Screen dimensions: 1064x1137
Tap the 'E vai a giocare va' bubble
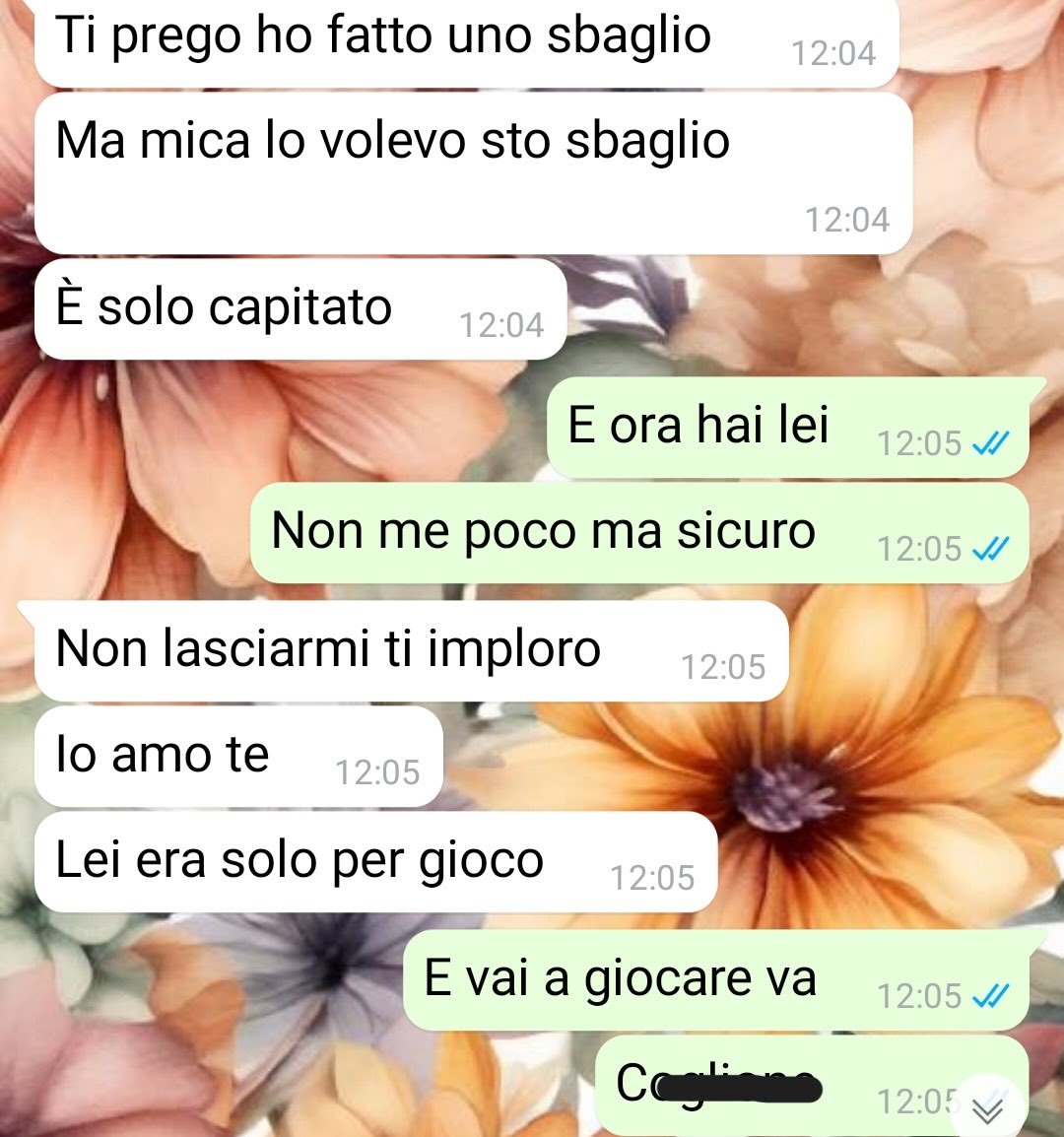click(716, 980)
